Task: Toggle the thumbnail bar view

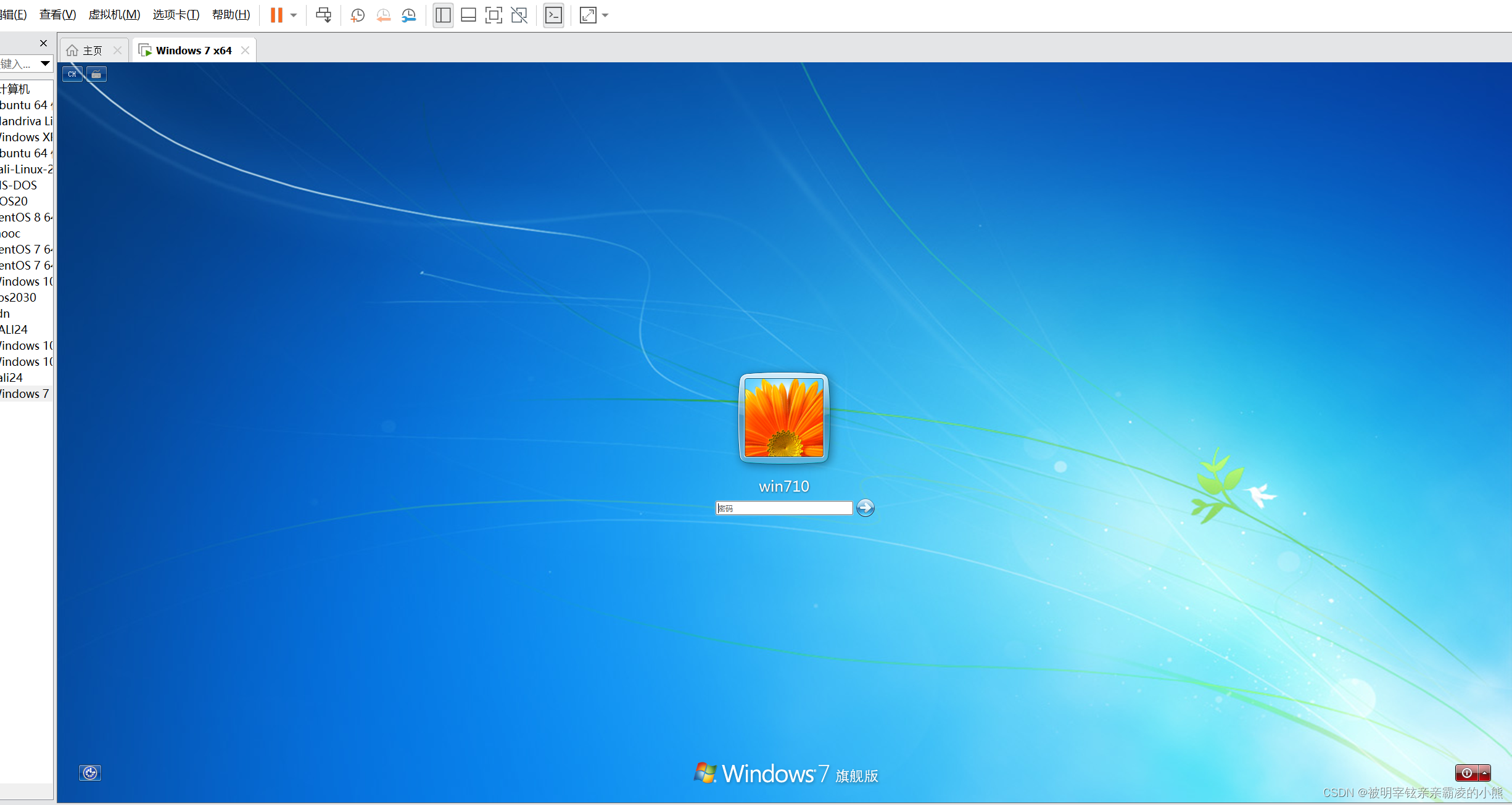Action: click(x=468, y=15)
